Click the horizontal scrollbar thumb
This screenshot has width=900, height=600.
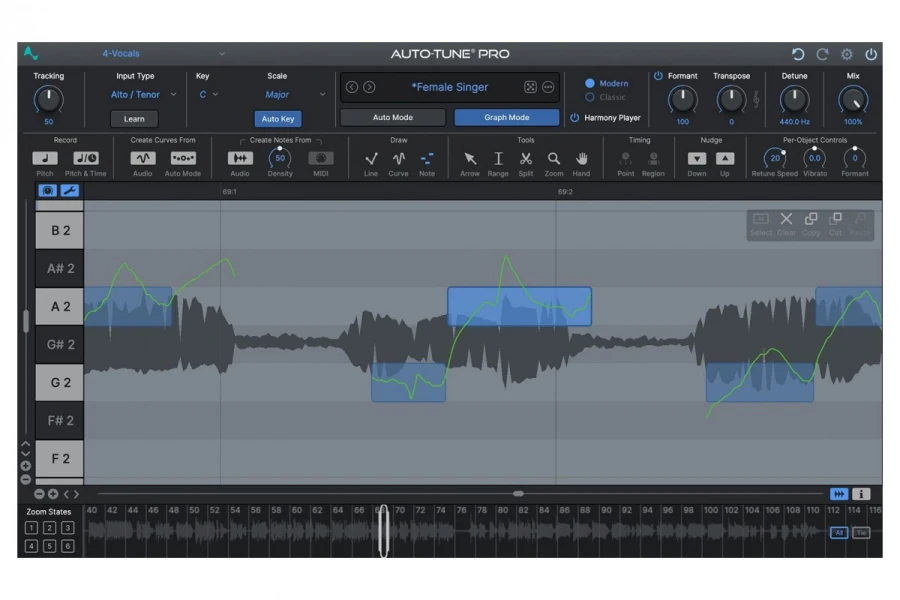pyautogui.click(x=518, y=494)
